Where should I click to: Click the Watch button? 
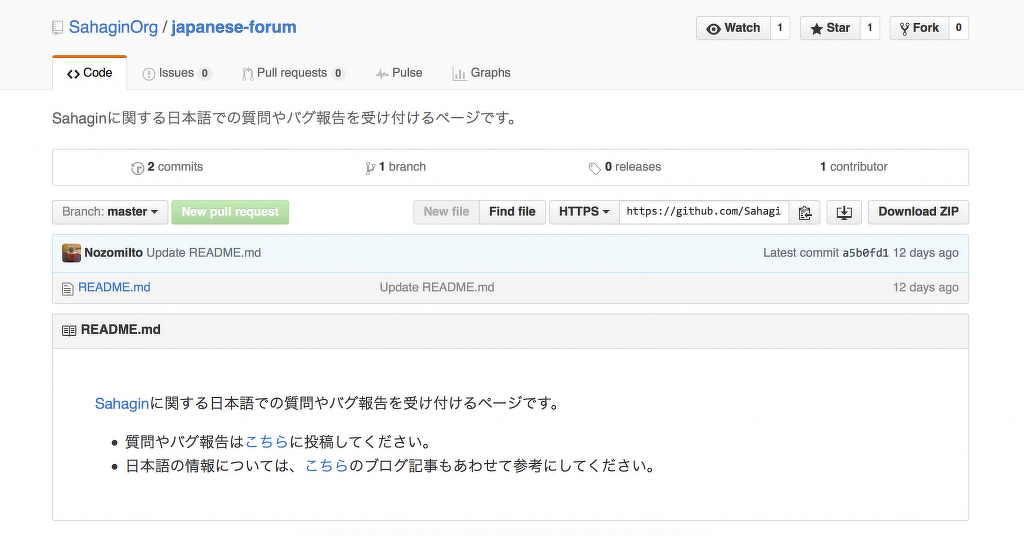733,28
